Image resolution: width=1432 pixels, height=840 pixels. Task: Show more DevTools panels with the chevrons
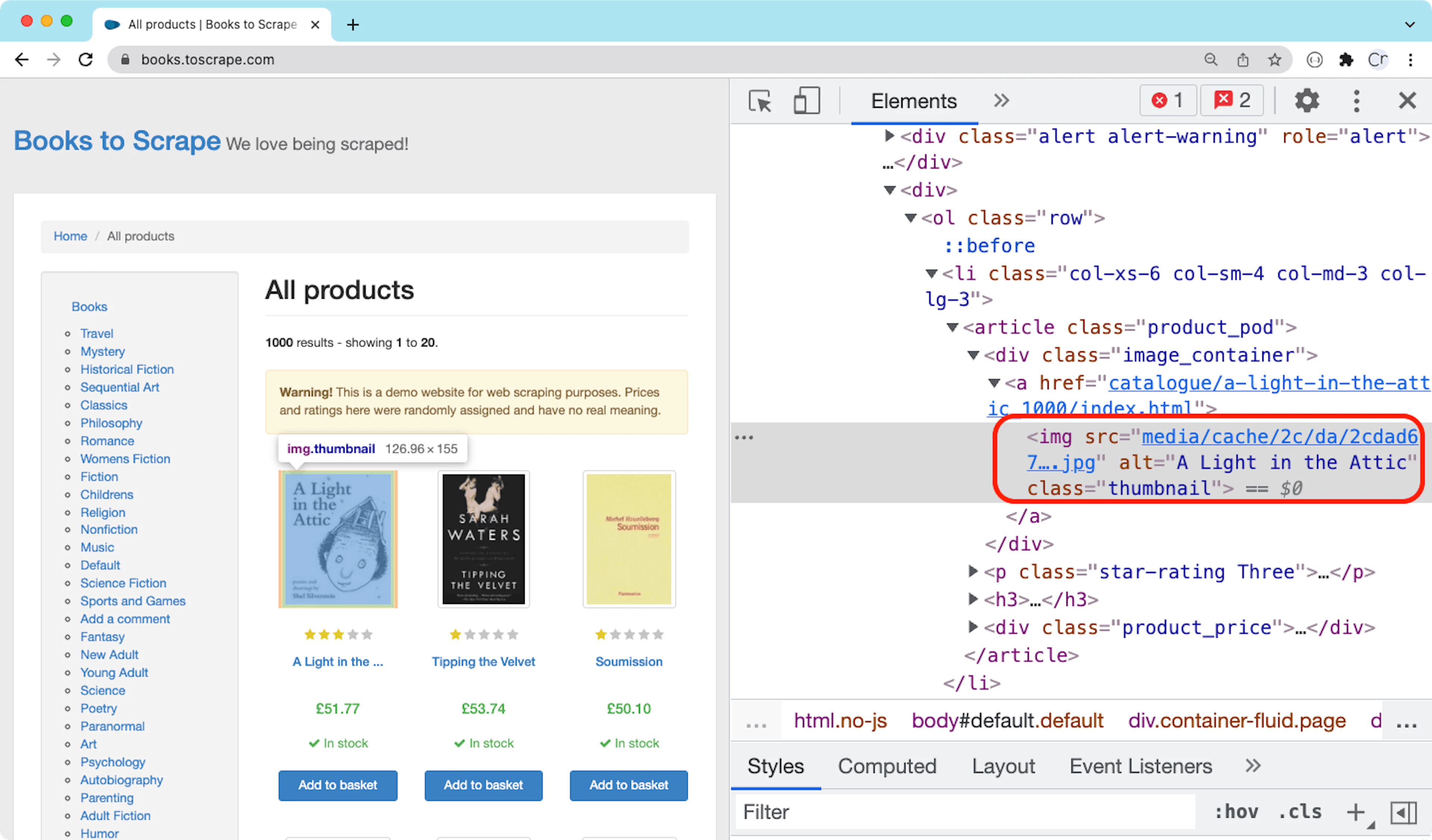point(1001,101)
